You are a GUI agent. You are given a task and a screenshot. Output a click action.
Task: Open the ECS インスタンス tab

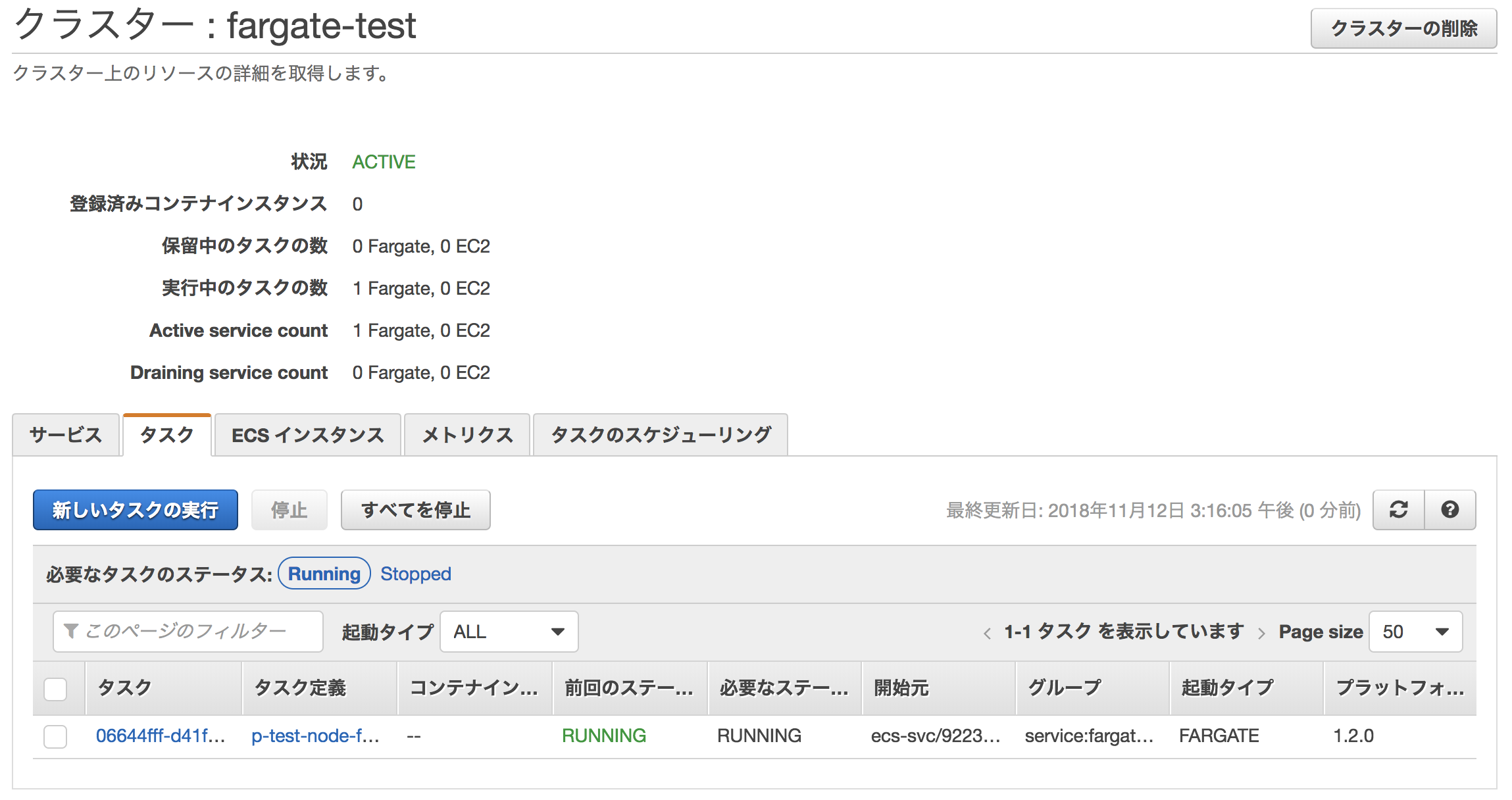point(307,435)
